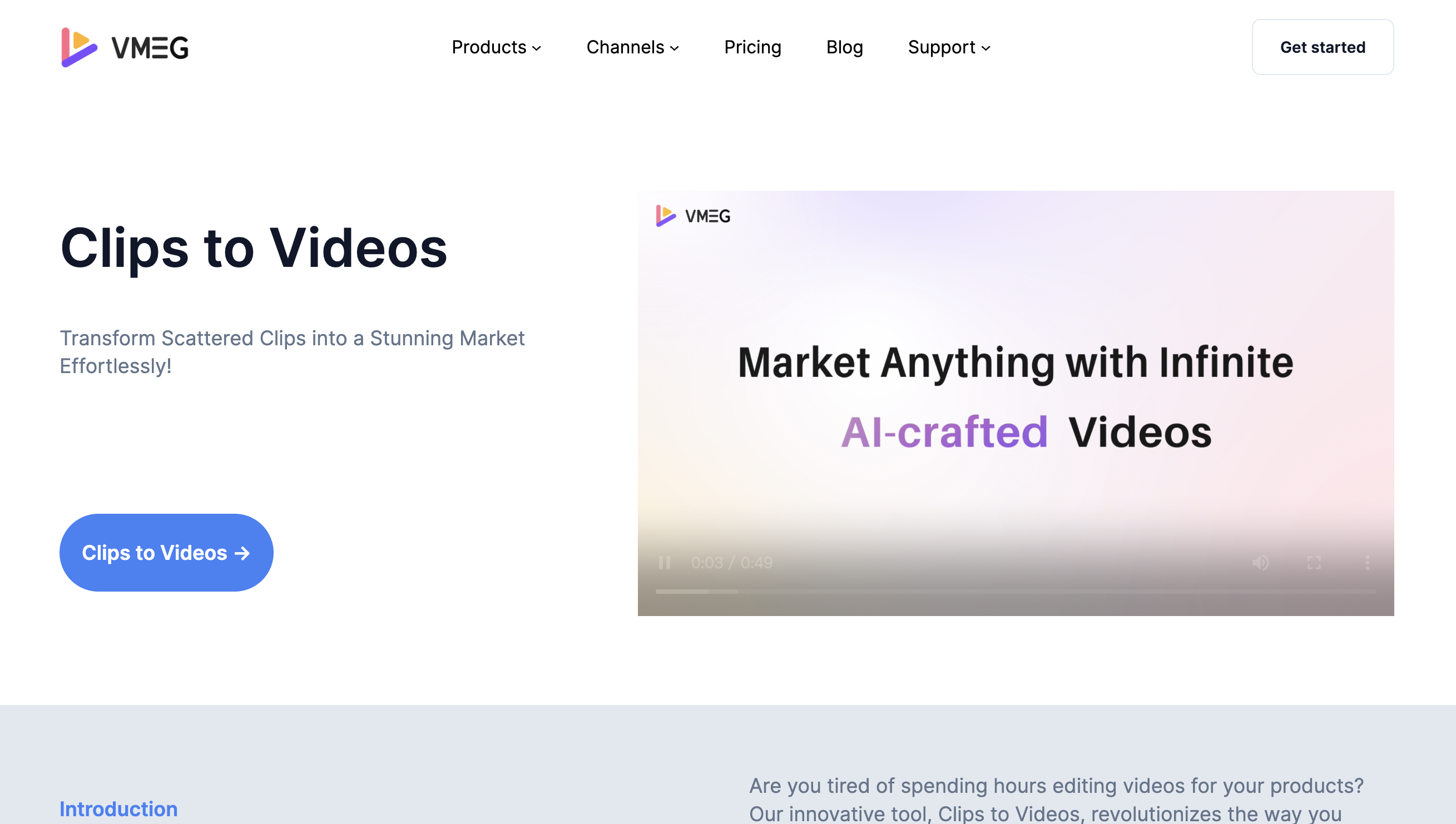The width and height of the screenshot is (1456, 824).
Task: Click the Clips to Videos arrow button
Action: pyautogui.click(x=166, y=552)
